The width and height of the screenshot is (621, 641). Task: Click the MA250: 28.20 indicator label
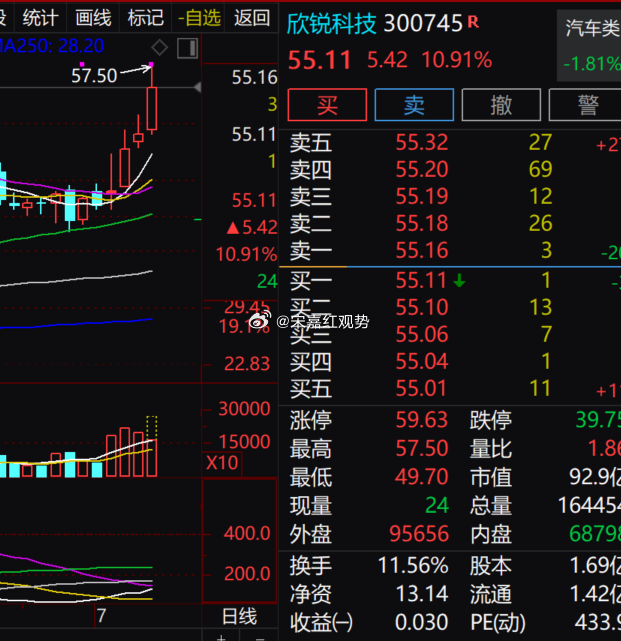52,46
